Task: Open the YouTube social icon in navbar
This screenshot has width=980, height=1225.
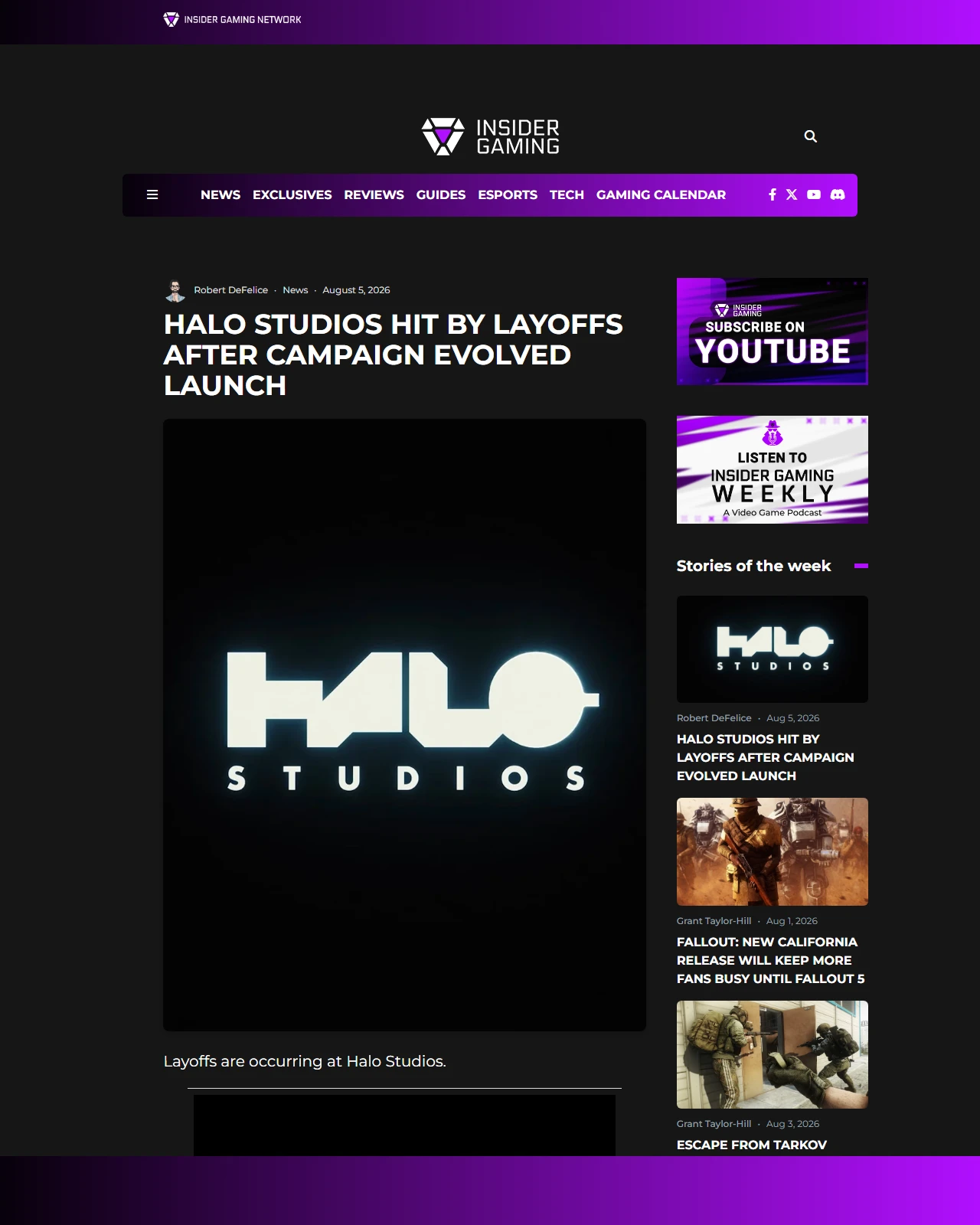Action: [814, 194]
